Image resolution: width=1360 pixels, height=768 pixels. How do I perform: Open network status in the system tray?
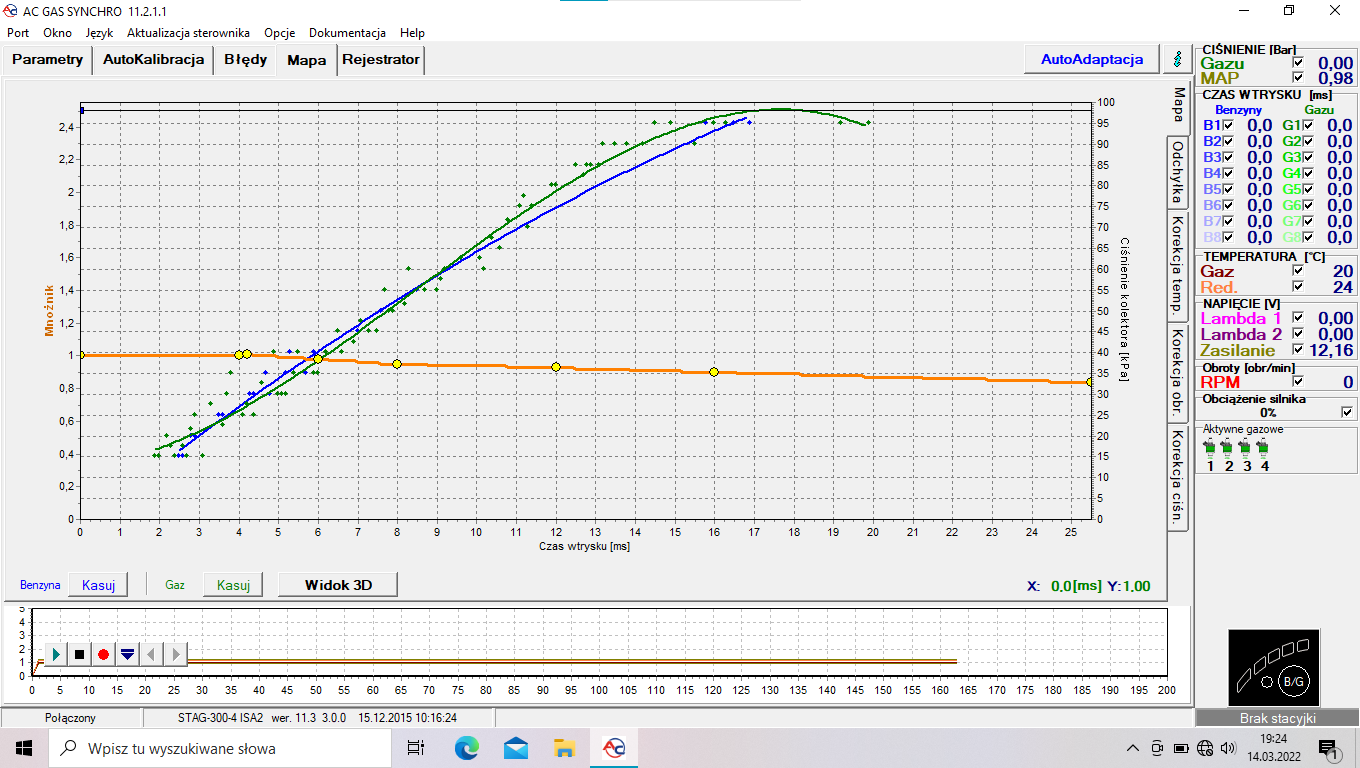pos(1204,748)
